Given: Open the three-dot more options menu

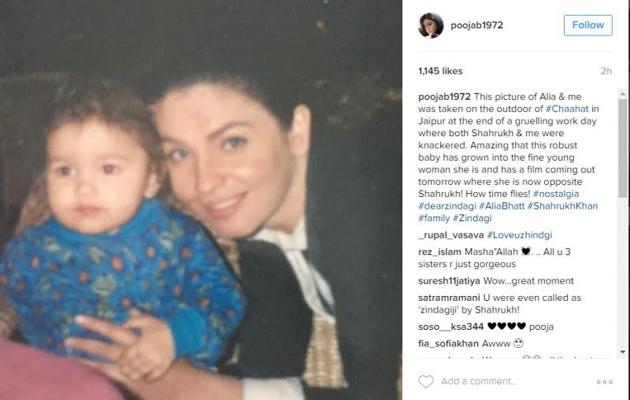Looking at the screenshot, I should [604, 382].
